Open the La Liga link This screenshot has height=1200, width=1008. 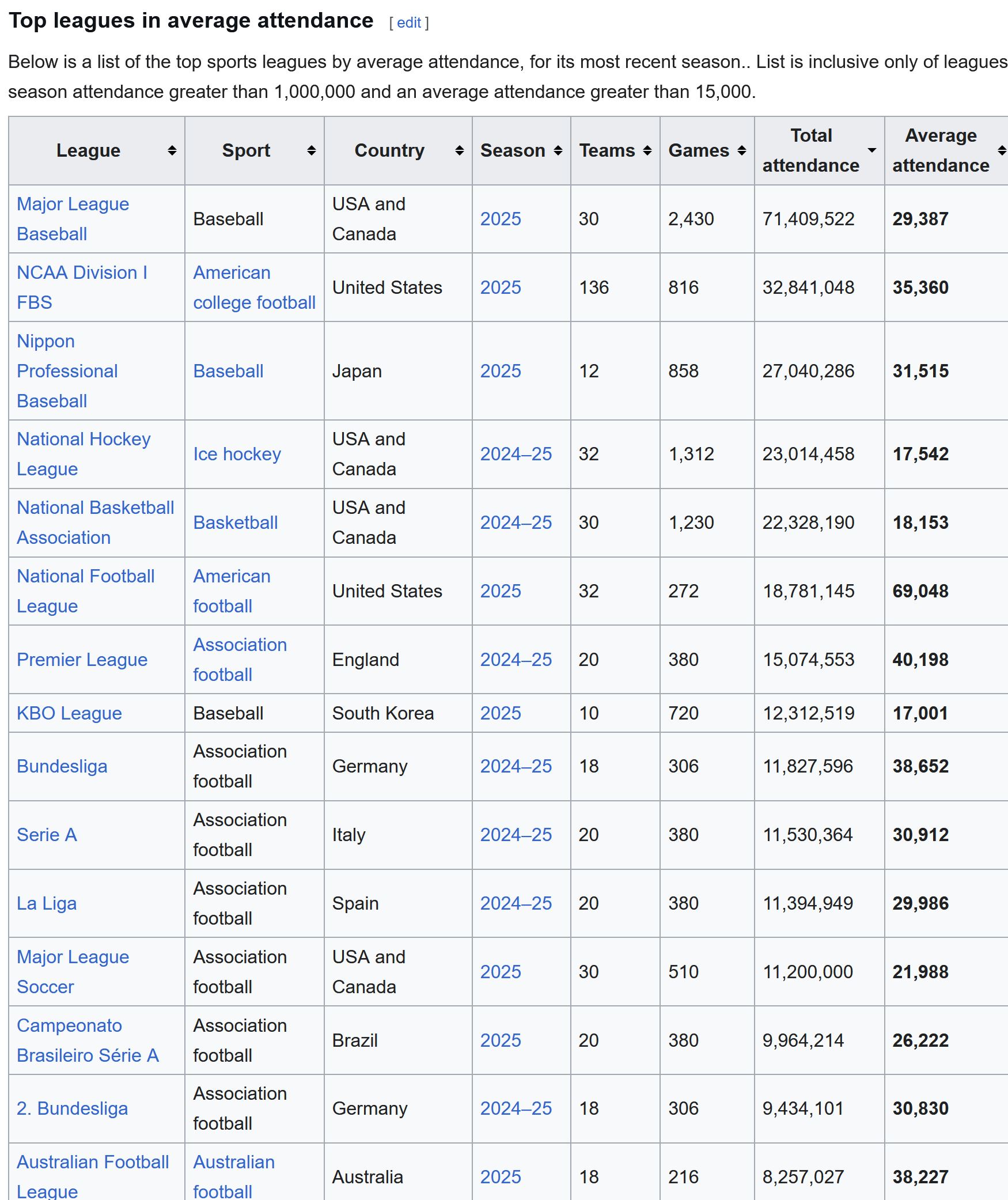tap(47, 903)
